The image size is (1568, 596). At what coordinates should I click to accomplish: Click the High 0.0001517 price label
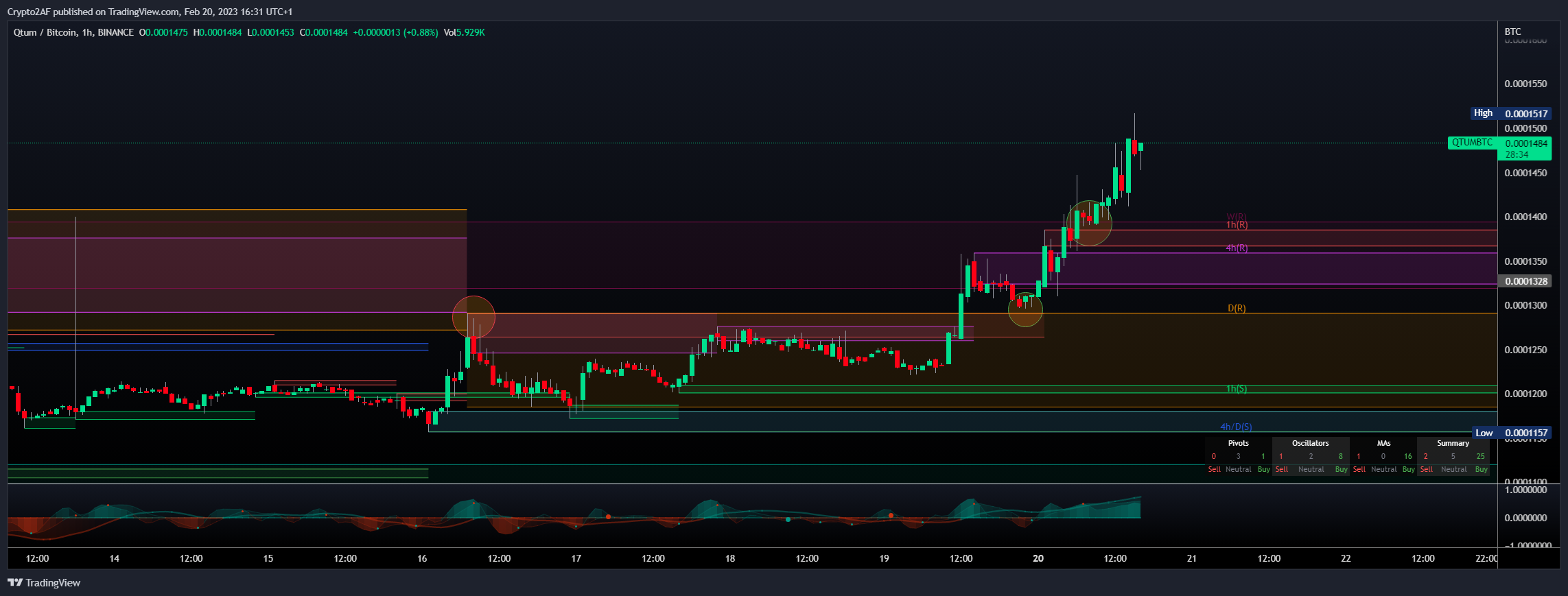tap(1510, 113)
